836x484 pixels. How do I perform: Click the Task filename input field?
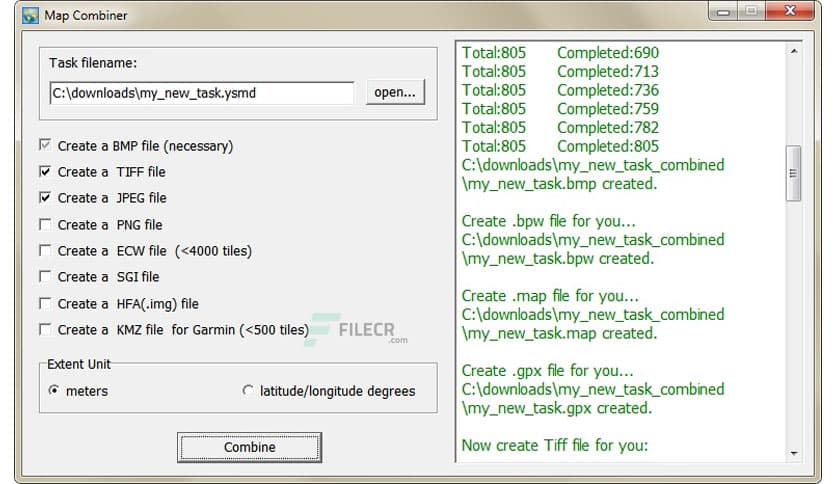pos(202,93)
